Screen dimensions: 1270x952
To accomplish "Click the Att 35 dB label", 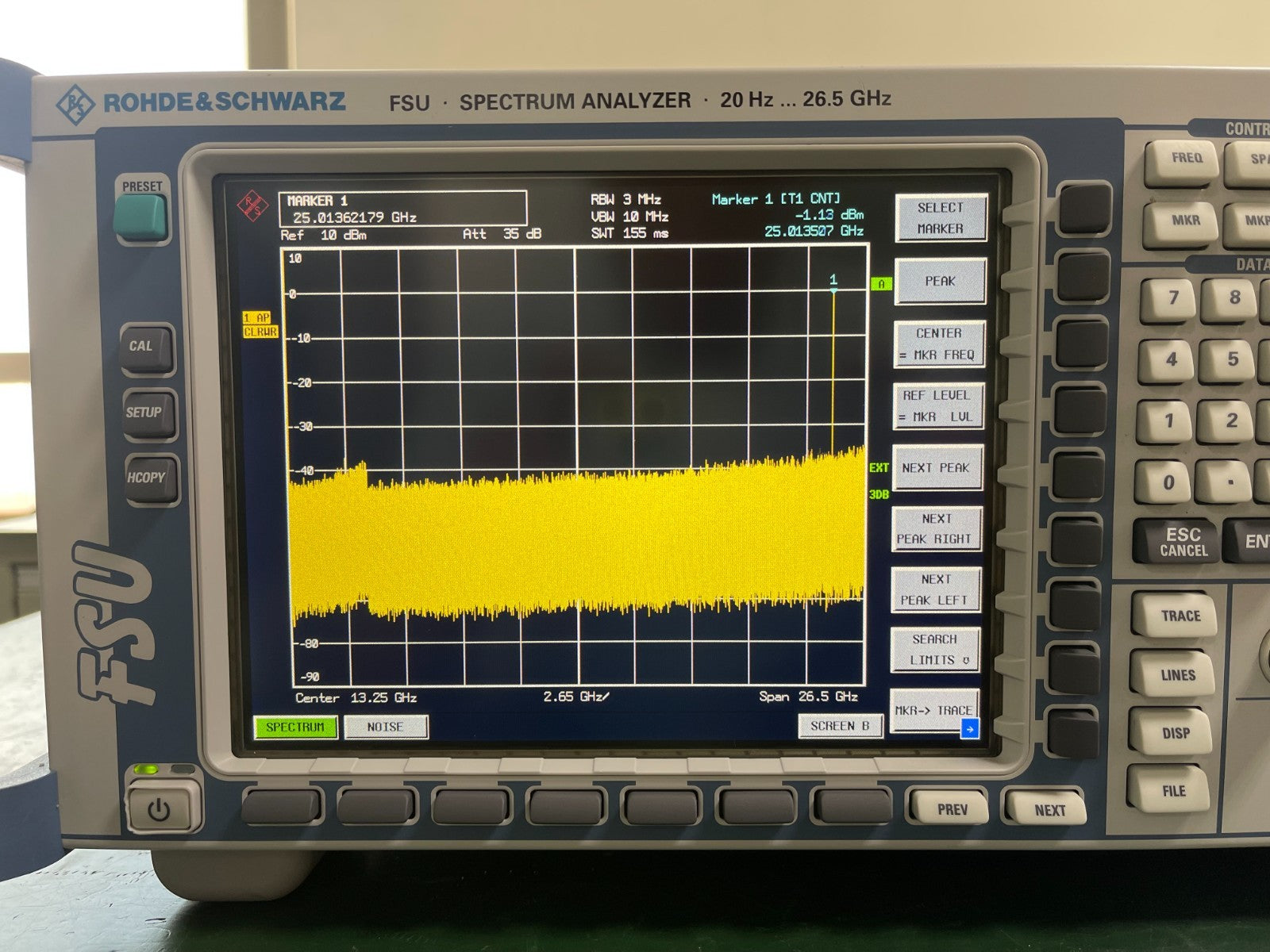I will [502, 234].
